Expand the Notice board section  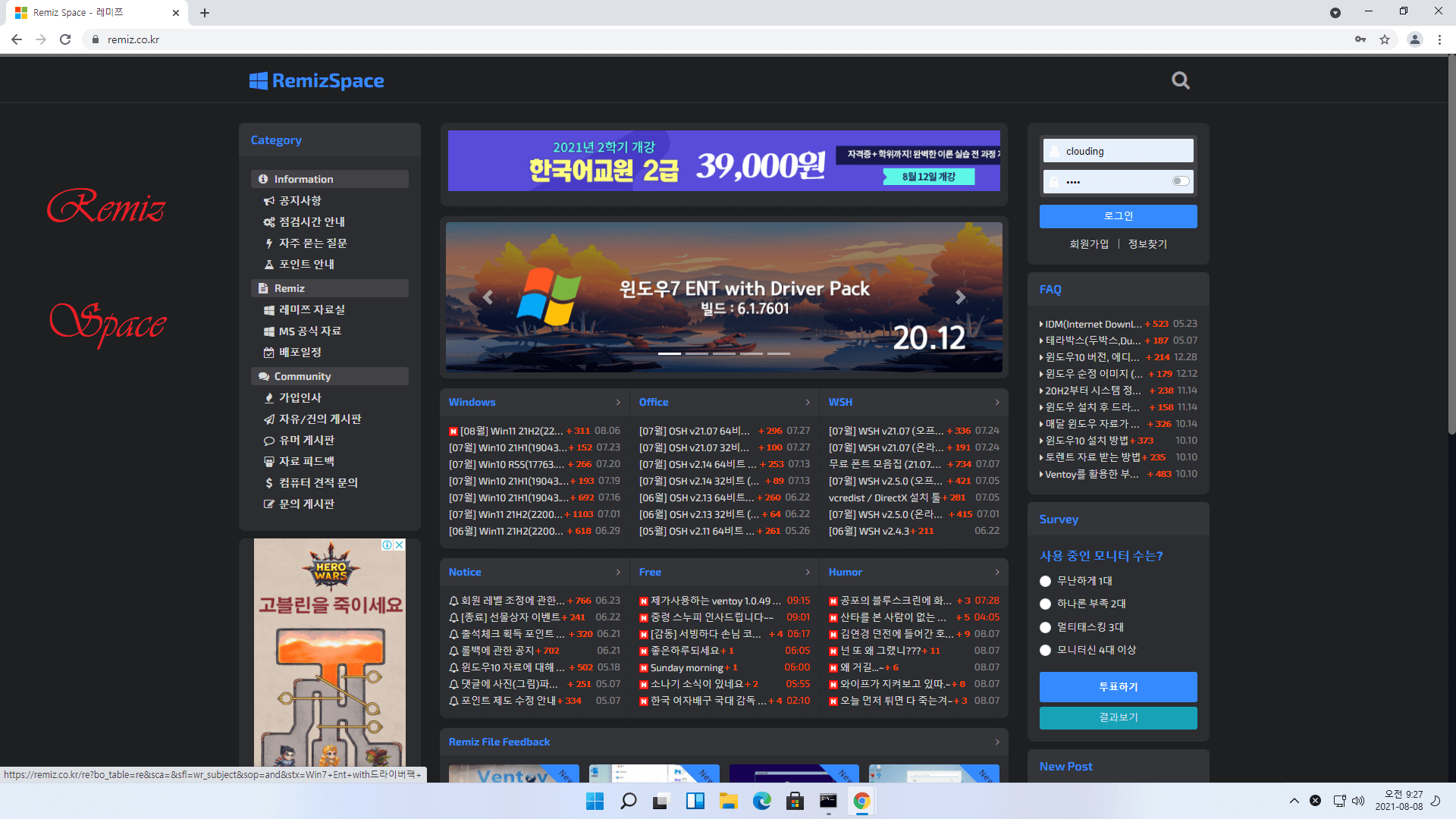(x=618, y=572)
